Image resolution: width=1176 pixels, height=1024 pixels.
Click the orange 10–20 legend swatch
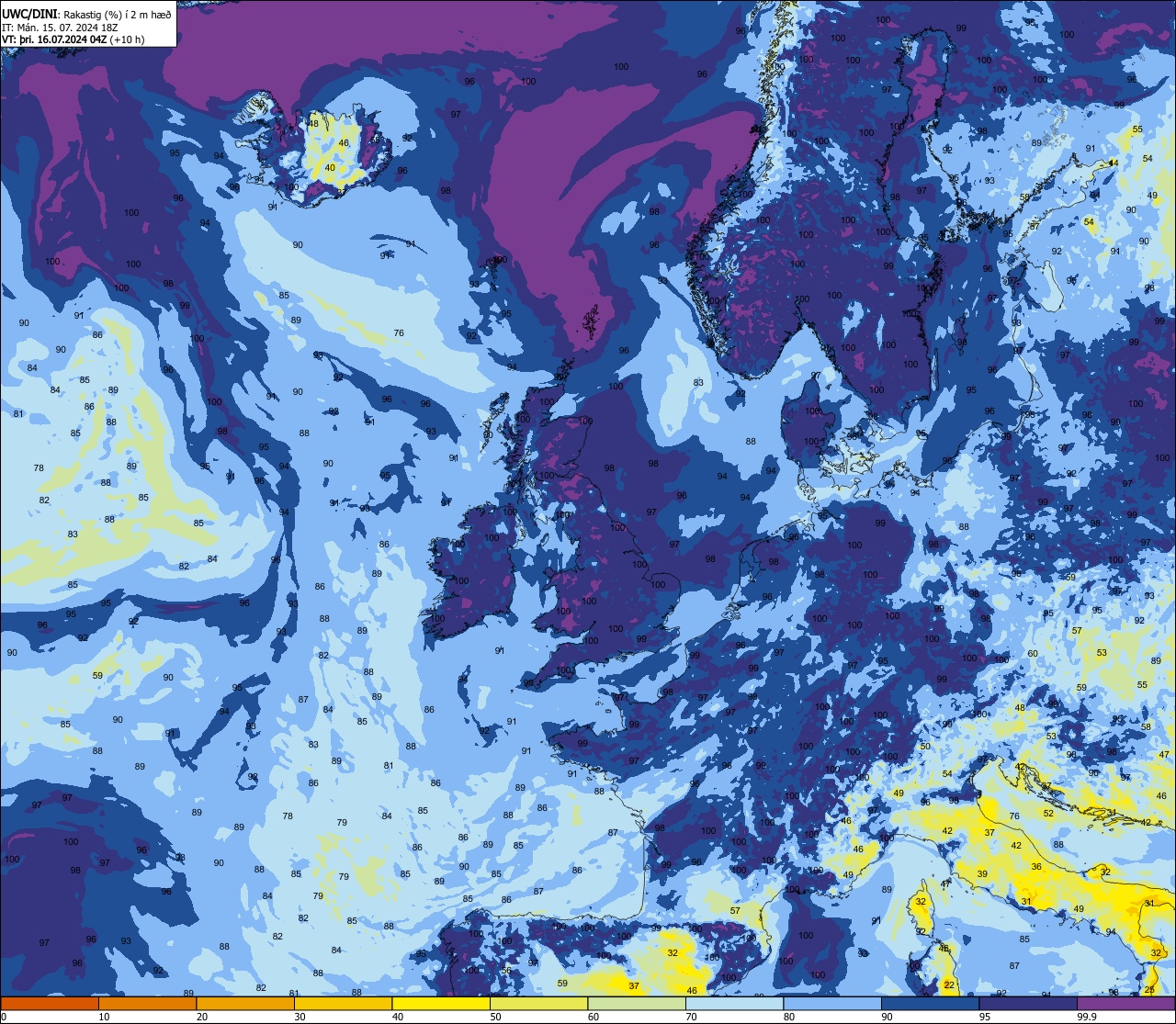[147, 1003]
